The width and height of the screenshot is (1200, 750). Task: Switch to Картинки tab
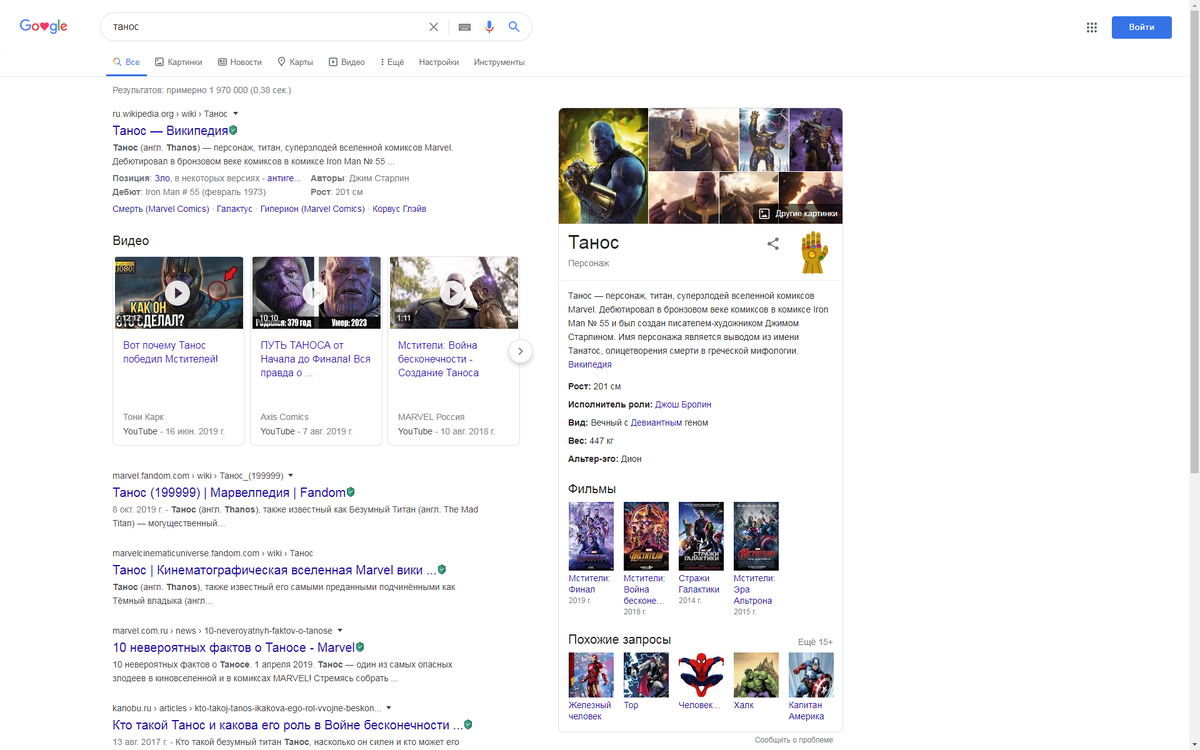pyautogui.click(x=178, y=62)
